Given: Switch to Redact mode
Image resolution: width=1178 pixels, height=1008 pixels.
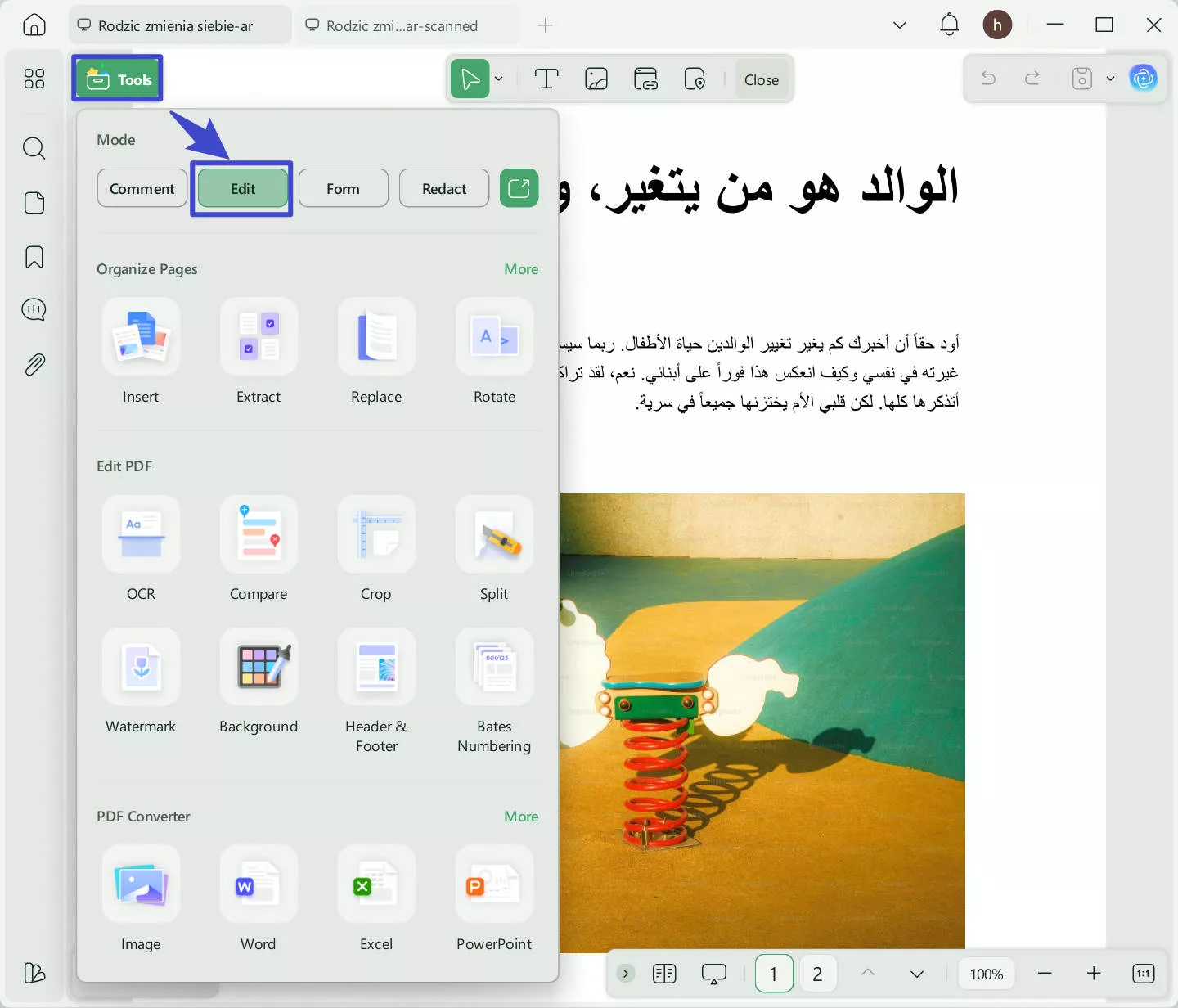Looking at the screenshot, I should coord(443,188).
